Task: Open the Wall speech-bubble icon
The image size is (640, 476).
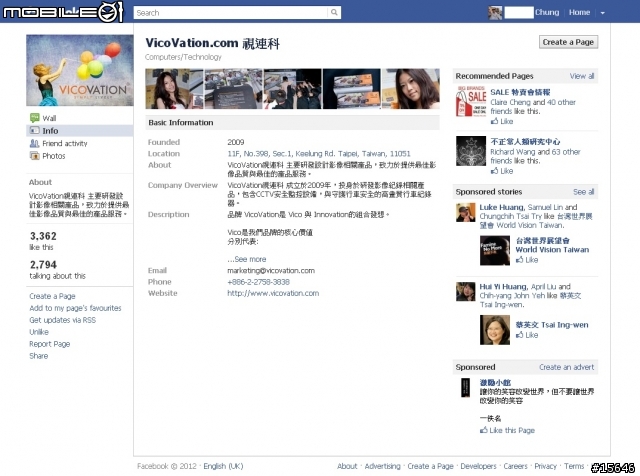Action: coord(35,118)
